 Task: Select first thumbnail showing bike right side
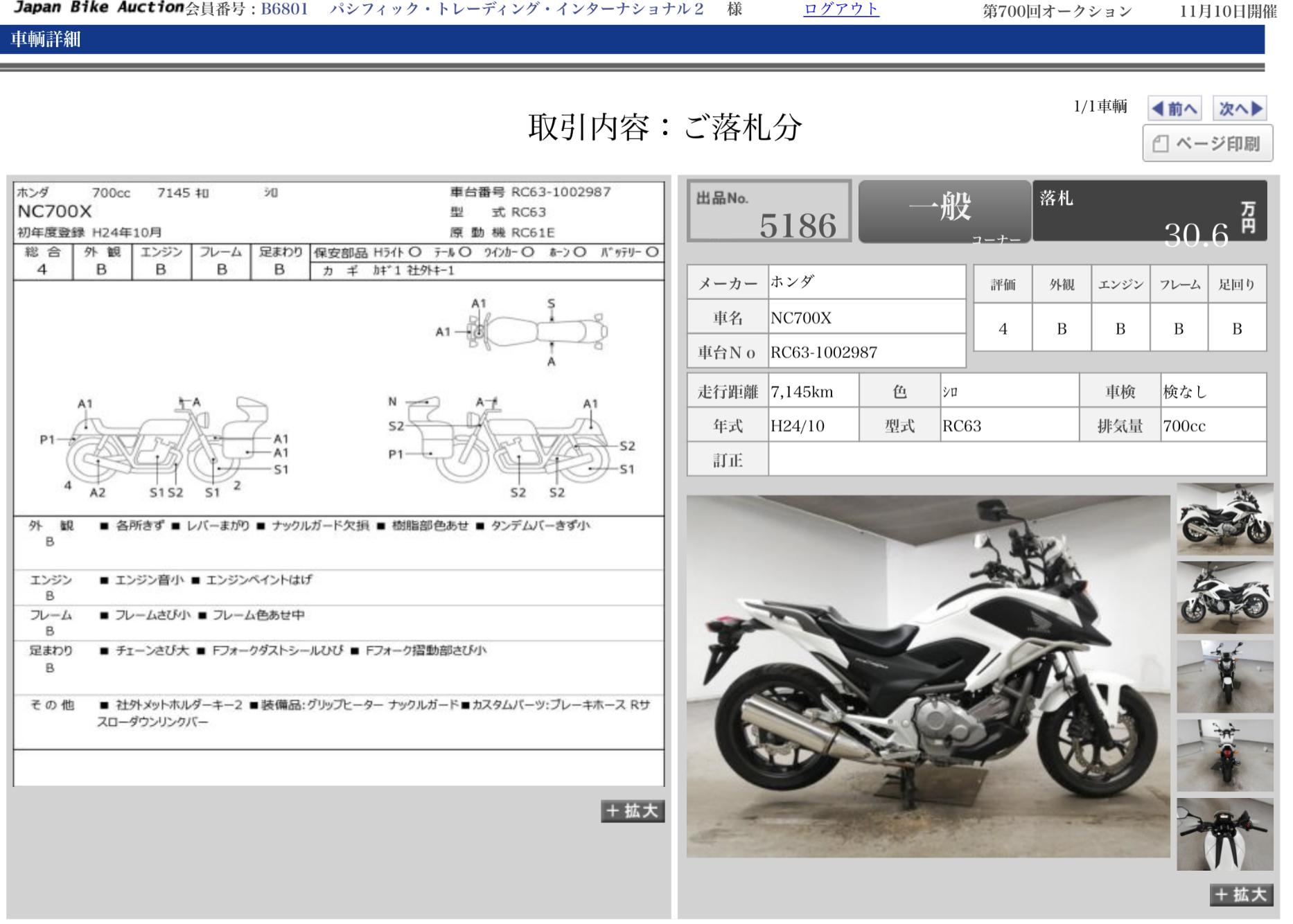click(x=1224, y=519)
